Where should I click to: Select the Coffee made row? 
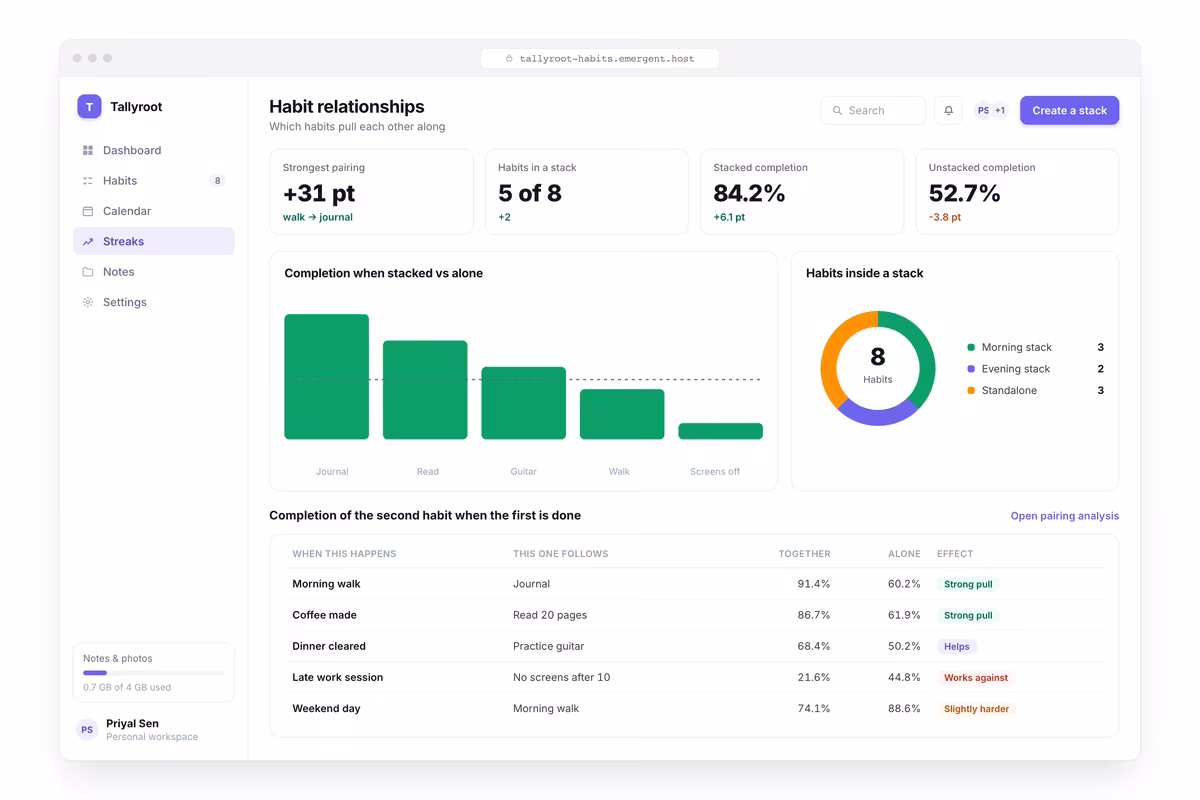click(694, 615)
